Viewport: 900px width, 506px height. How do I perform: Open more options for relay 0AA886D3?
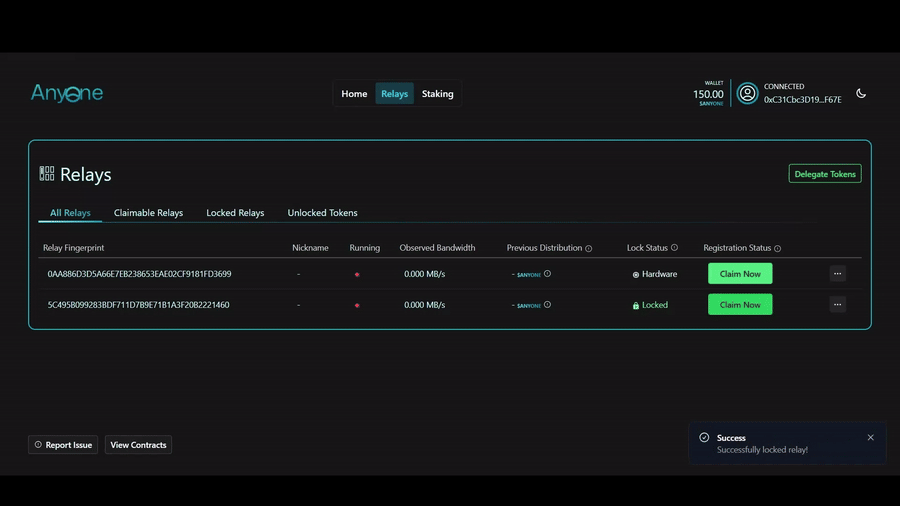[837, 274]
